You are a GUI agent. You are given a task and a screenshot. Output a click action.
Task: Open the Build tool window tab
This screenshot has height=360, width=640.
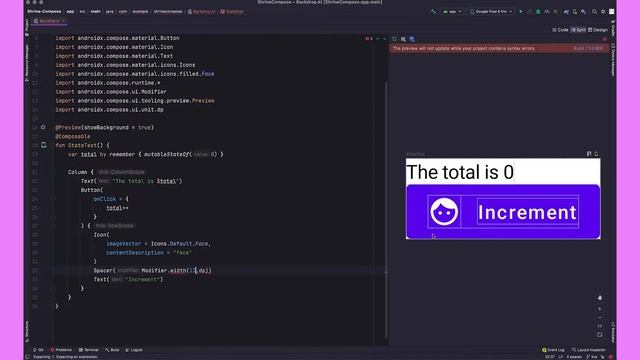click(112, 350)
